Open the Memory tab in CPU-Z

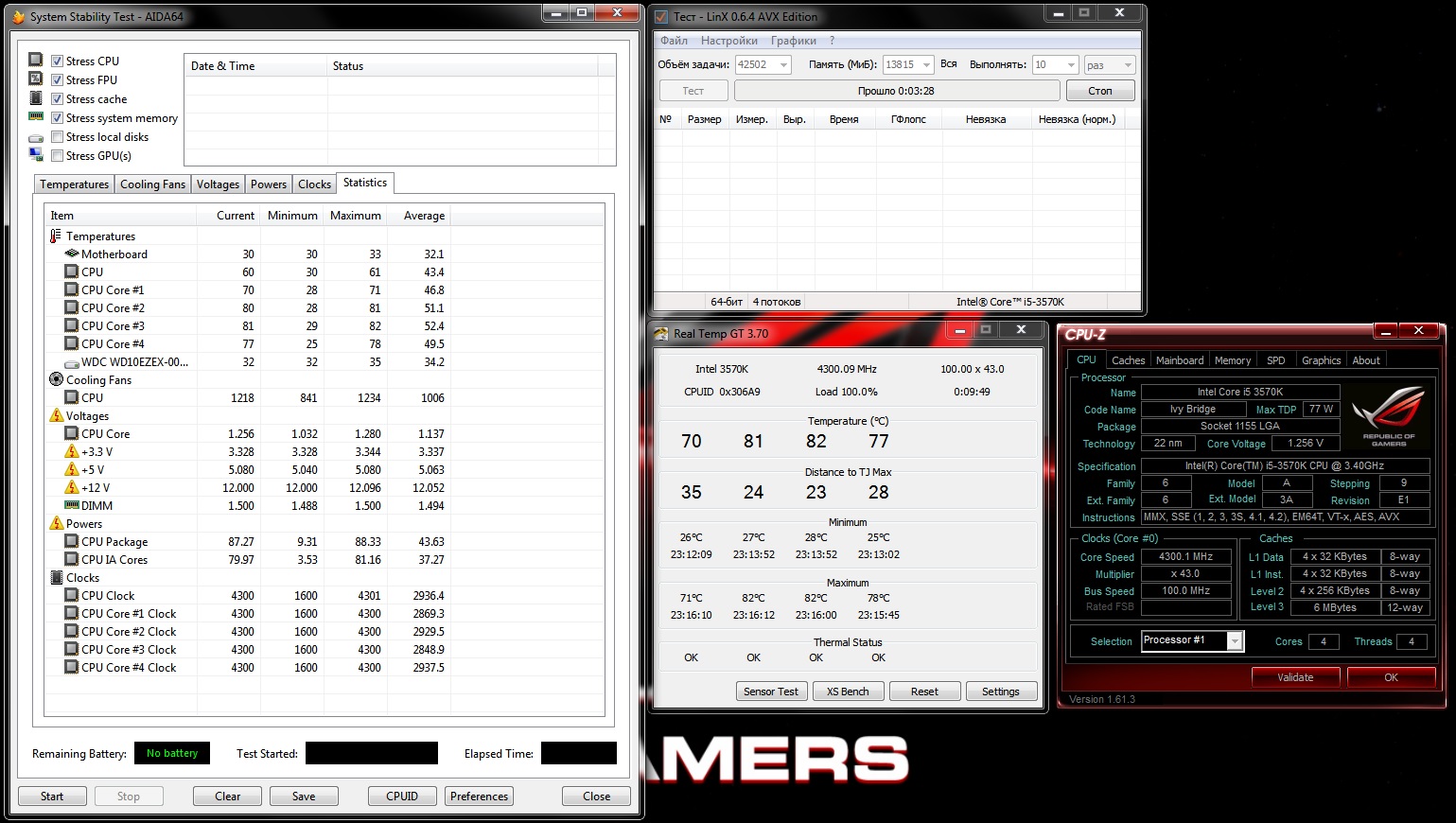[1233, 360]
